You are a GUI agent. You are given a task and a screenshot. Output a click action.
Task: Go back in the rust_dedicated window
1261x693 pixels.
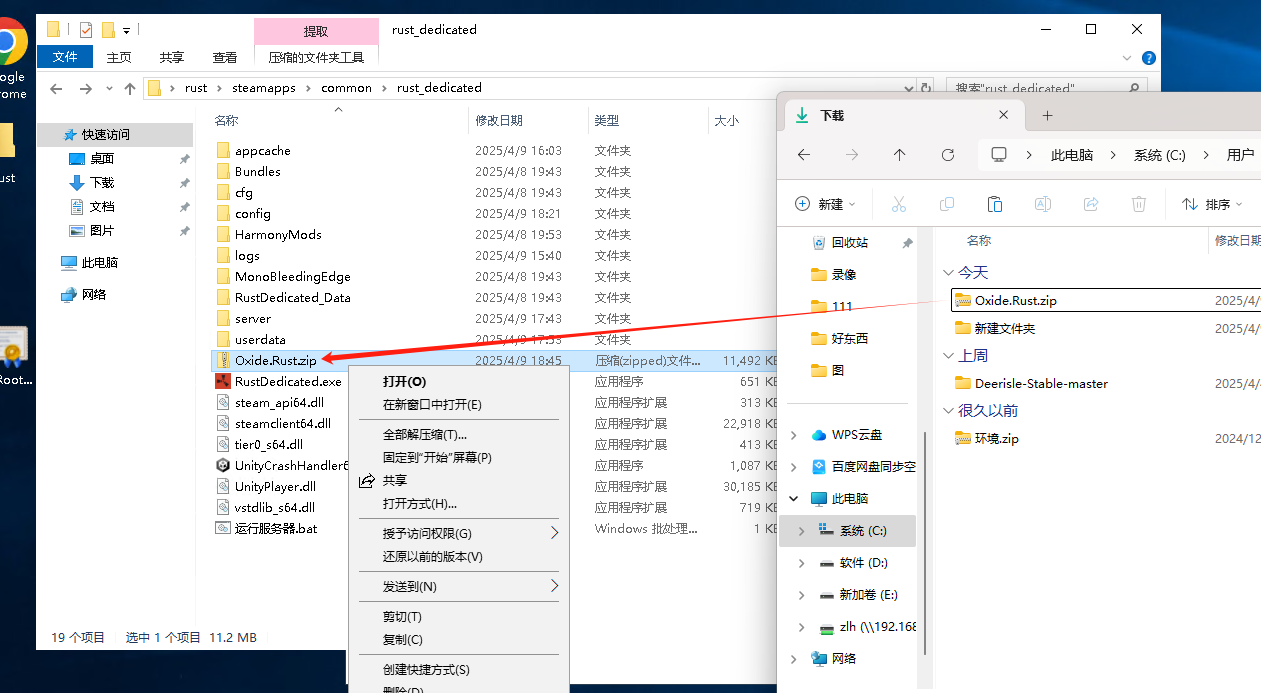coord(57,88)
